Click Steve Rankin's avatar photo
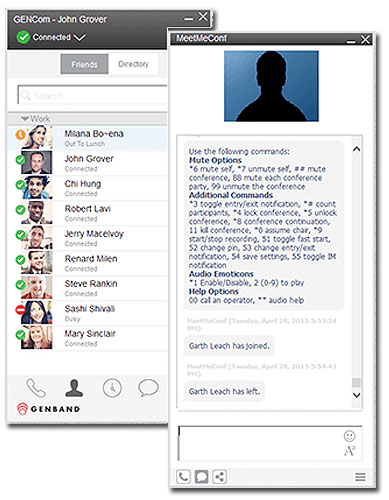 pos(37,288)
